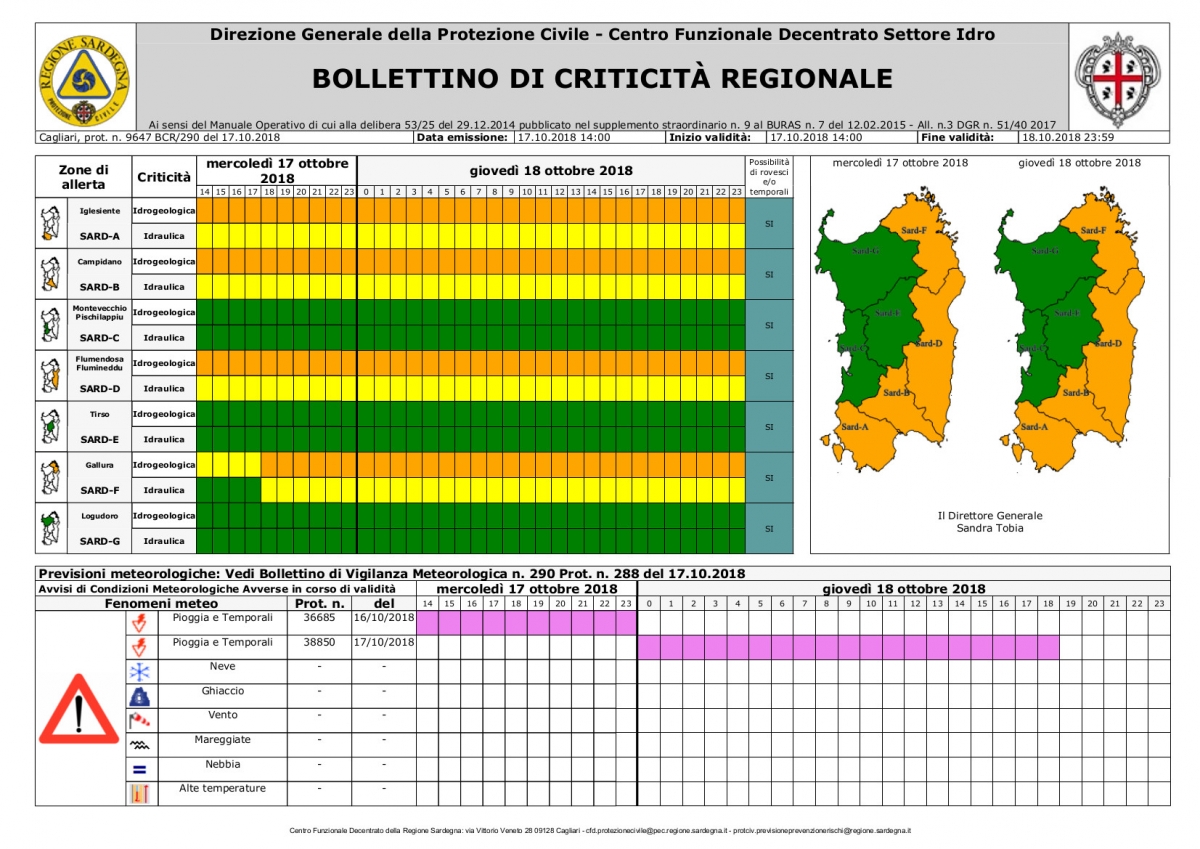Click the rain icon for prot. 38850

pyautogui.click(x=139, y=647)
